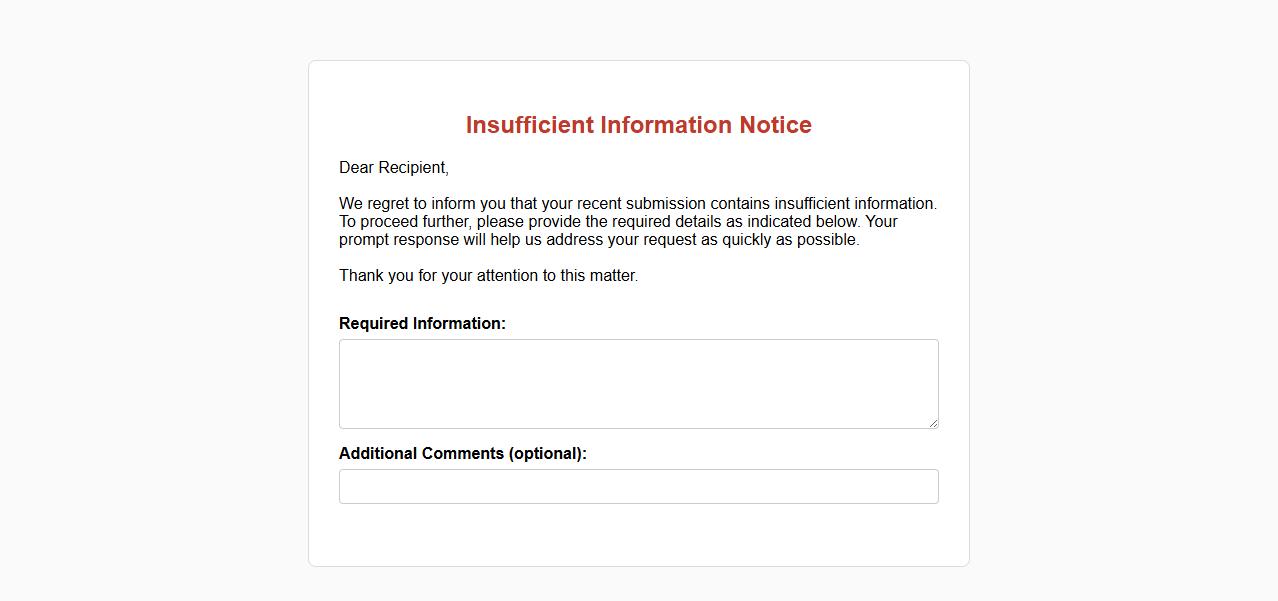The image size is (1278, 601).
Task: Click the 'Additional Comments (optional):' label
Action: click(462, 454)
